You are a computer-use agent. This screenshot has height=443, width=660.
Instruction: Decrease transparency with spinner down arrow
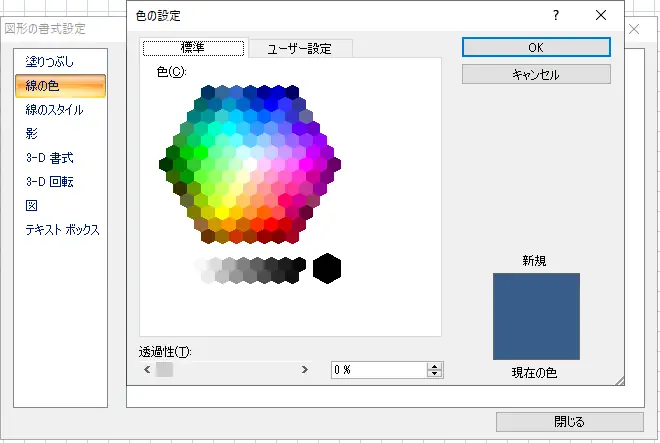[434, 374]
